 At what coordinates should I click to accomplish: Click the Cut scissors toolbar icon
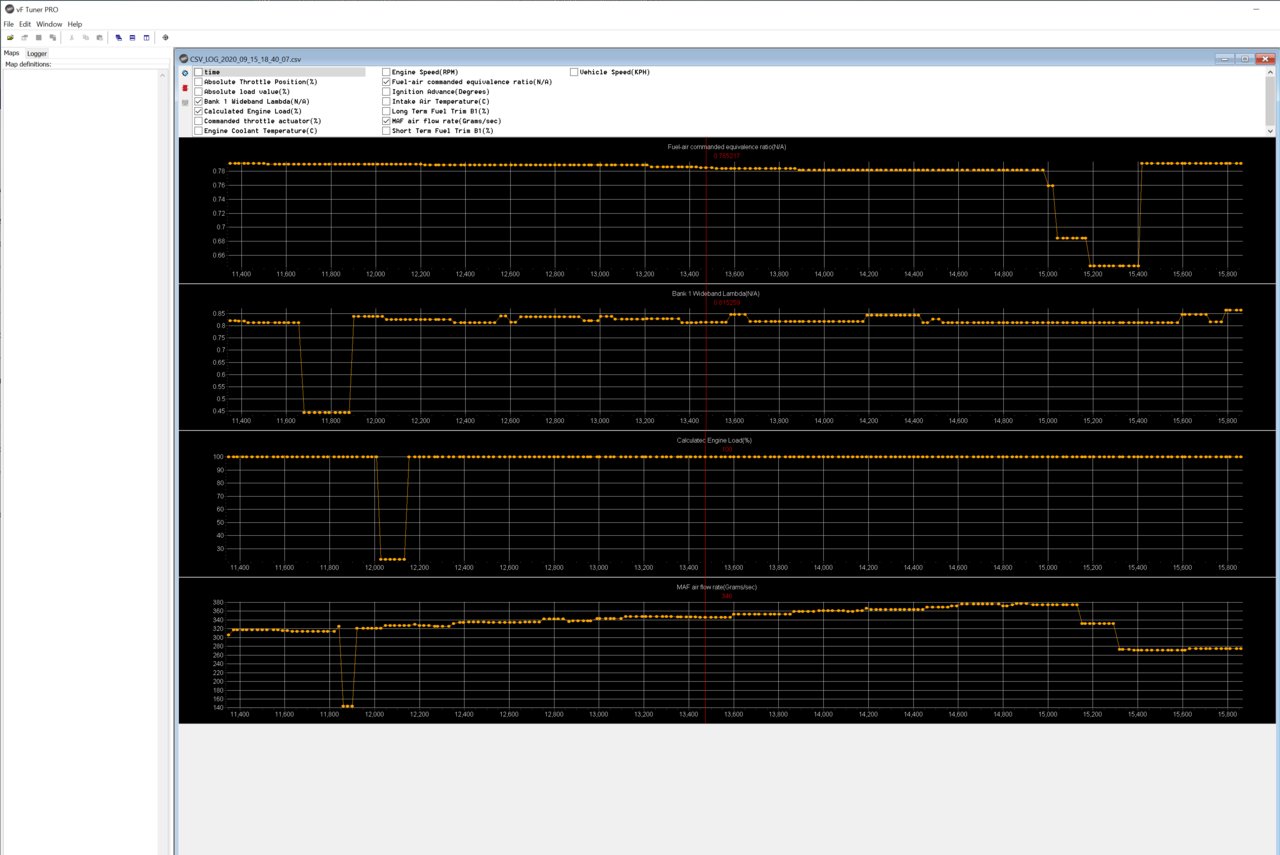tap(72, 37)
